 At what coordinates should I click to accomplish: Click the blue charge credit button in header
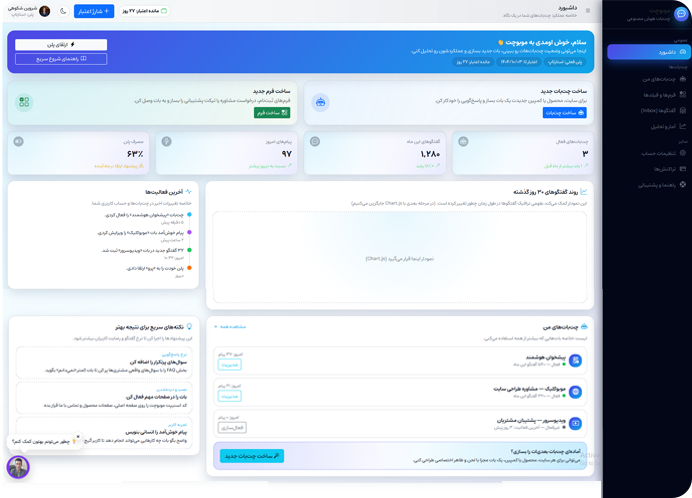coord(91,11)
